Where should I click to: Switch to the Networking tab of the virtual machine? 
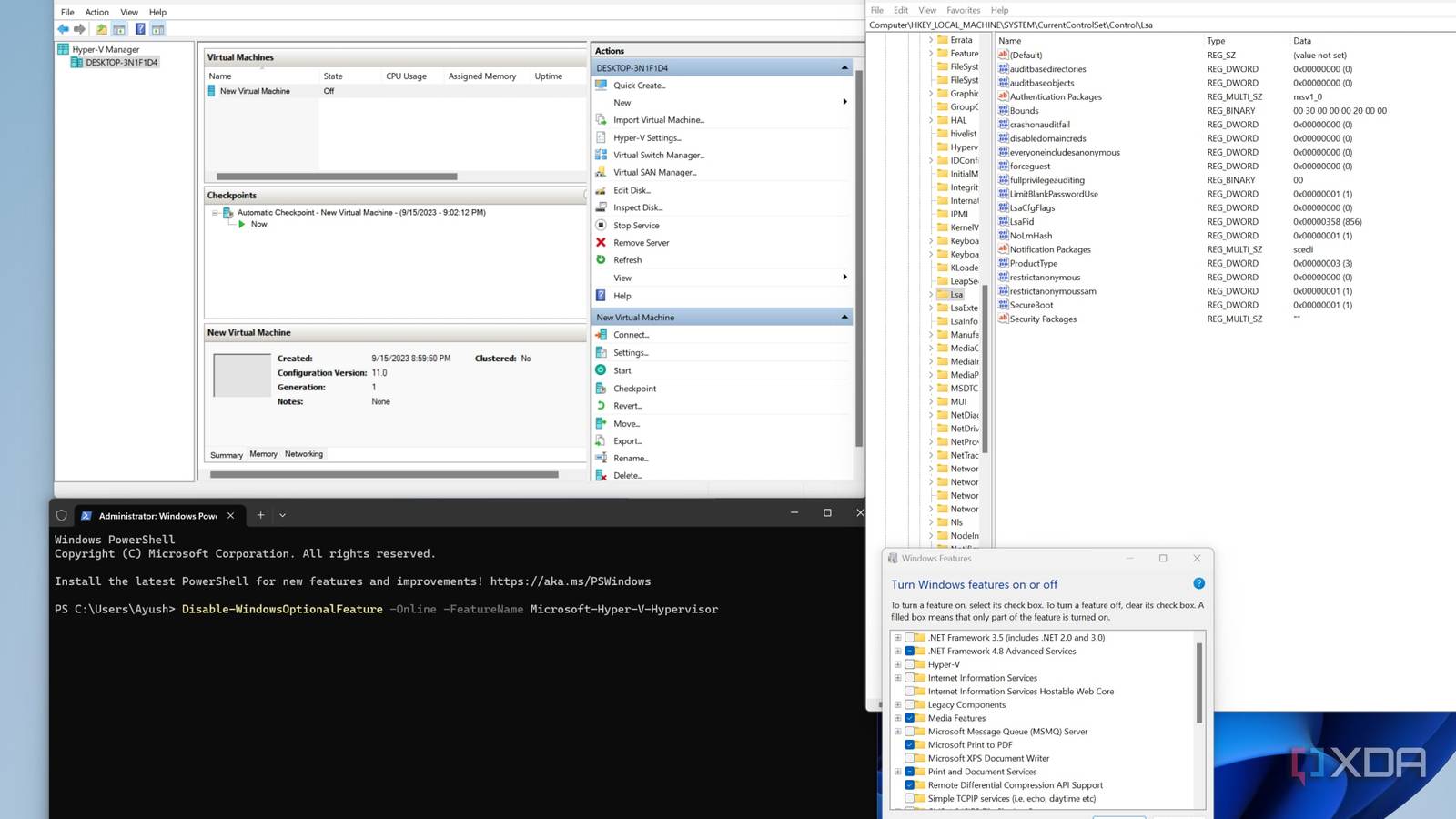[303, 454]
